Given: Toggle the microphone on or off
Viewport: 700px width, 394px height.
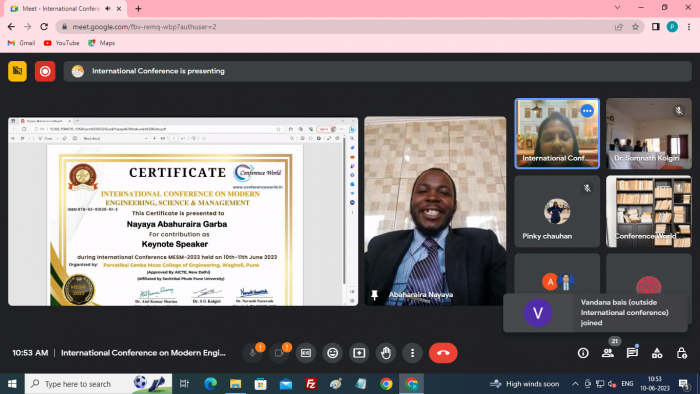Looking at the screenshot, I should [252, 353].
